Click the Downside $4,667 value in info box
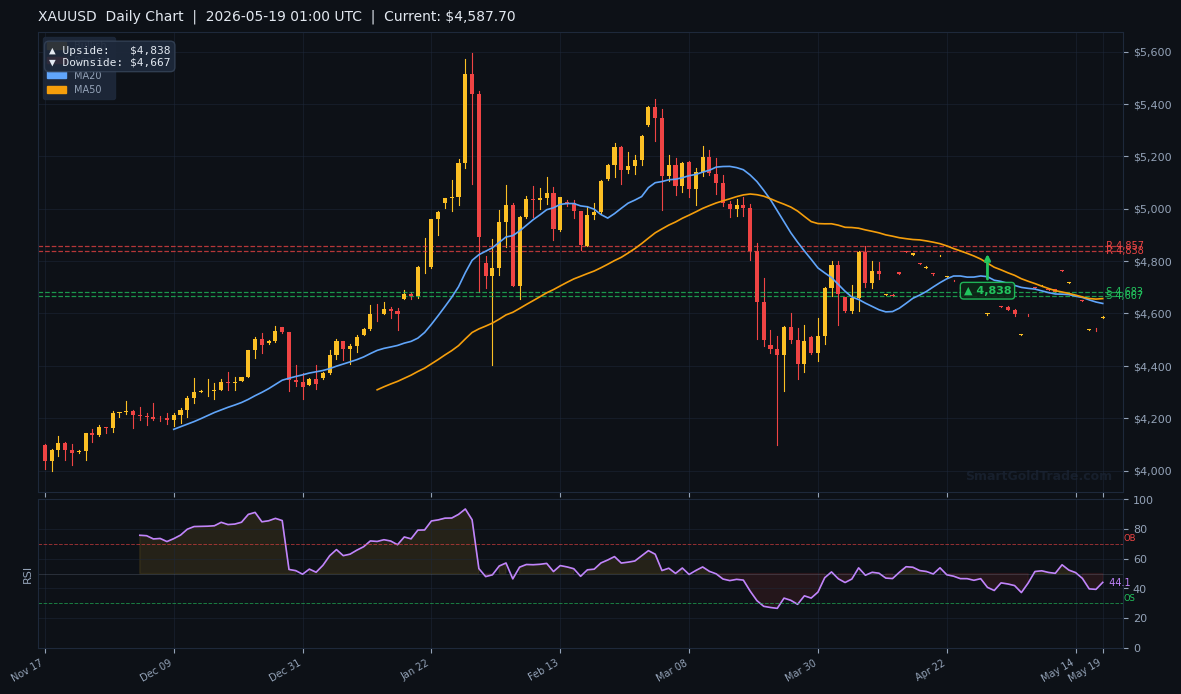The width and height of the screenshot is (1181, 694). [150, 63]
